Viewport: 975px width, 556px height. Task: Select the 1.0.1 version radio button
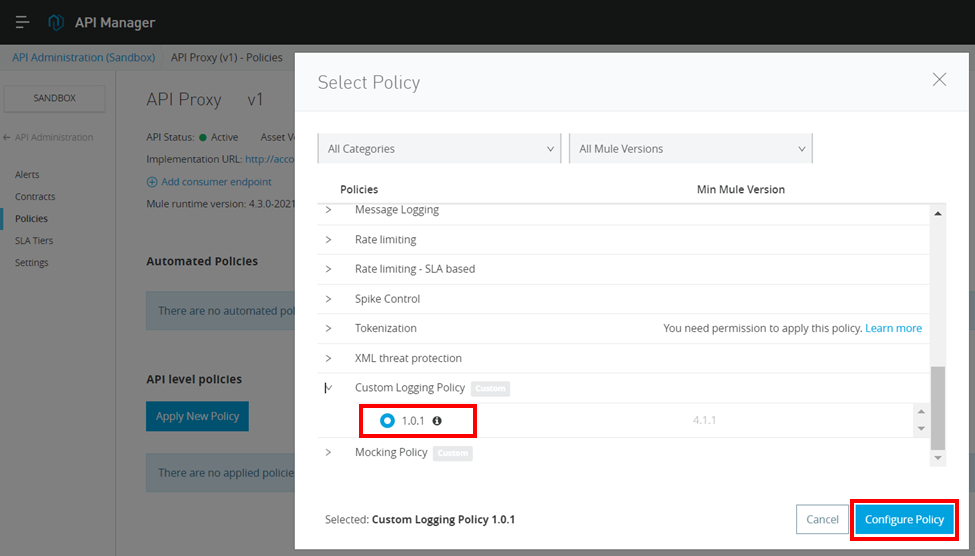click(x=387, y=421)
